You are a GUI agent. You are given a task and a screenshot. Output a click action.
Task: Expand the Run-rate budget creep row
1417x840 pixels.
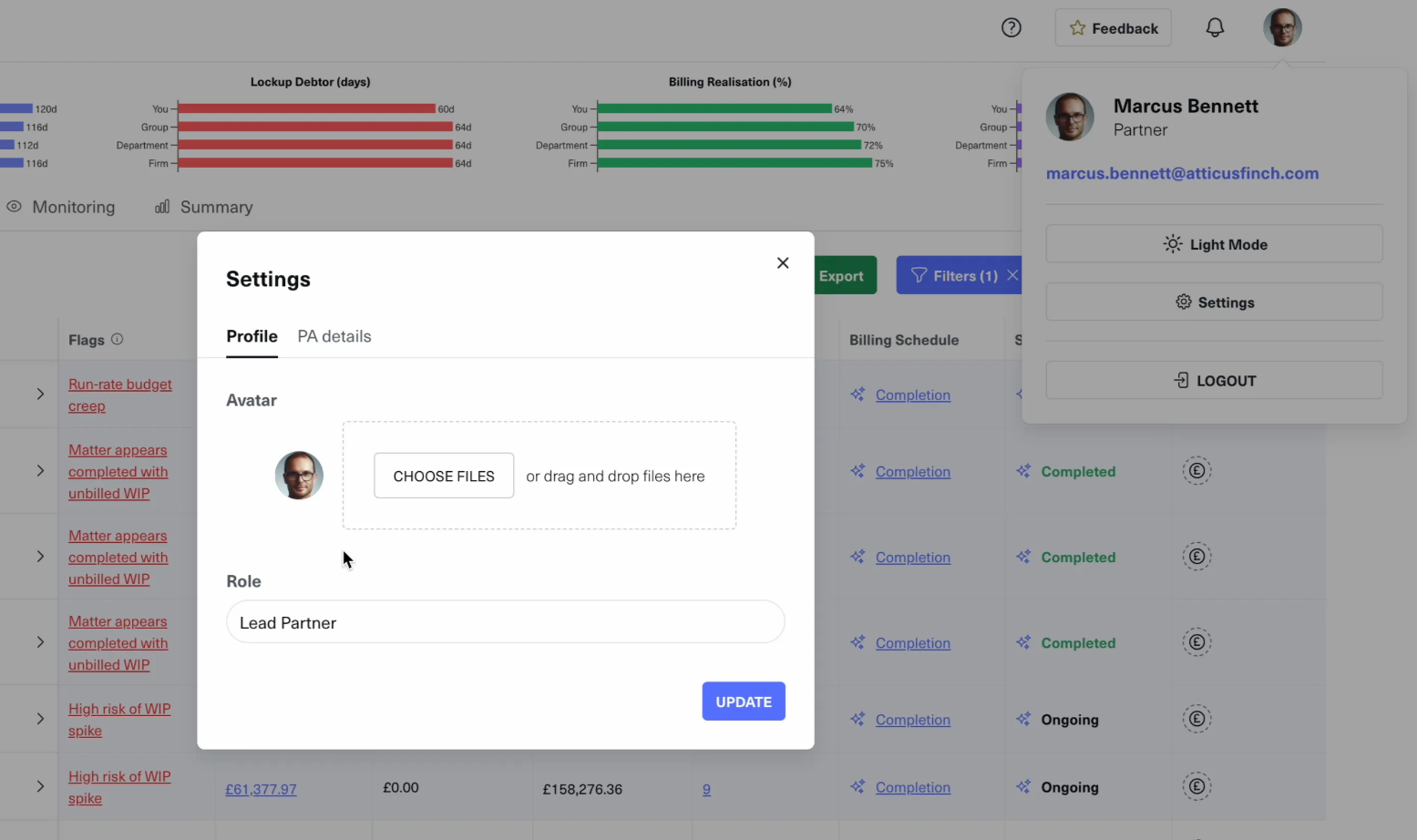click(x=40, y=394)
